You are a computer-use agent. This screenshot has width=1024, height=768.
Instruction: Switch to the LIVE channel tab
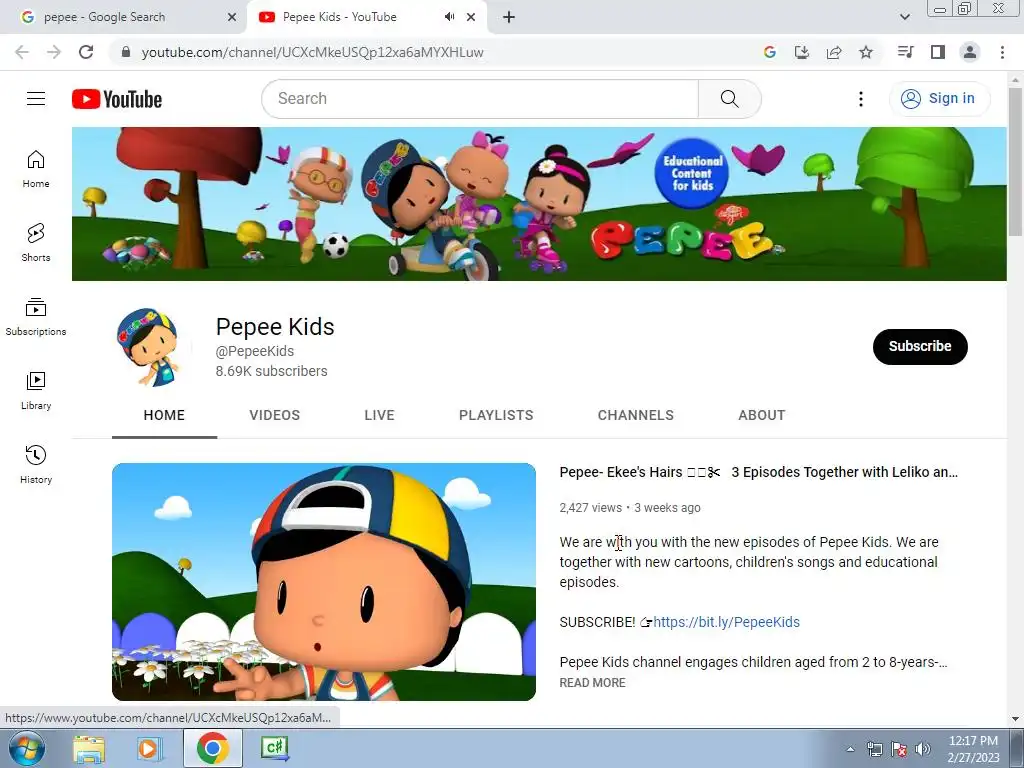pyautogui.click(x=379, y=415)
